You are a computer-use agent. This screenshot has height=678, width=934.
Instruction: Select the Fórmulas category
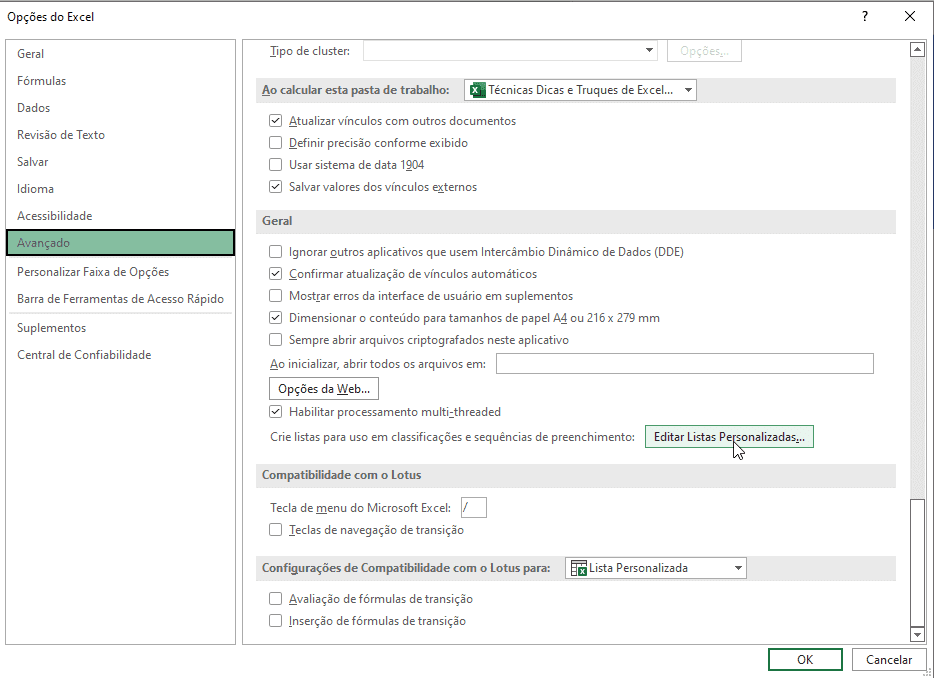point(42,81)
